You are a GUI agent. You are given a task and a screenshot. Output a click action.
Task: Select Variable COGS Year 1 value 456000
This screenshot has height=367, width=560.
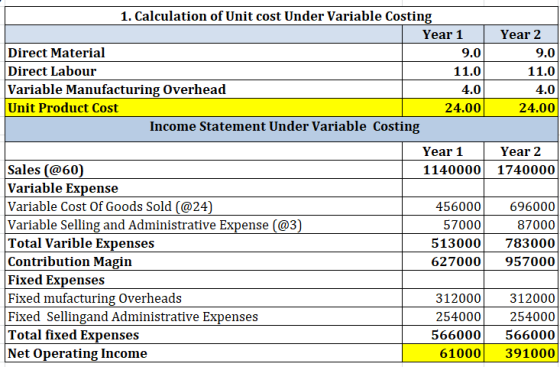coord(443,206)
